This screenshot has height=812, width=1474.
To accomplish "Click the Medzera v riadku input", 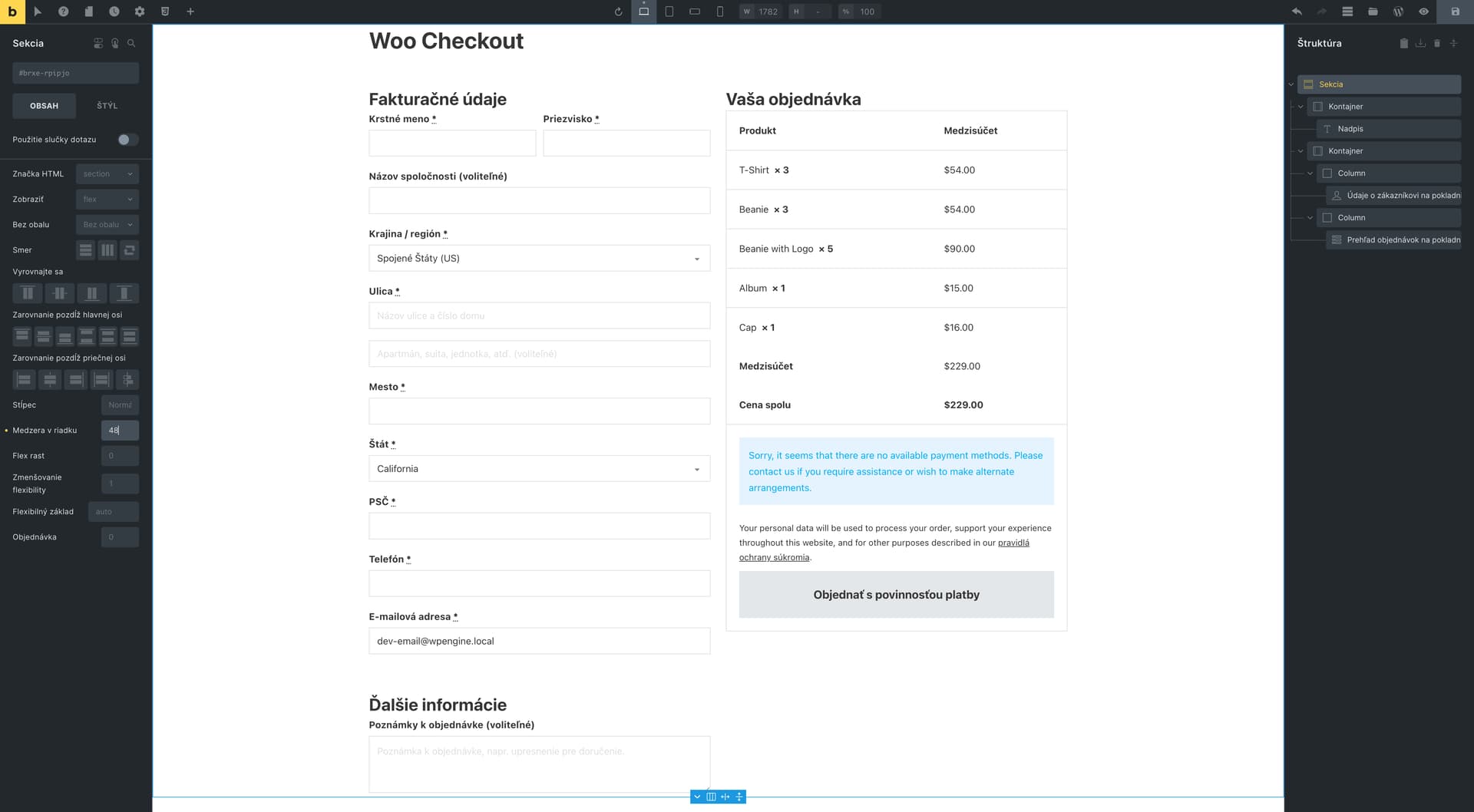I will coord(120,431).
